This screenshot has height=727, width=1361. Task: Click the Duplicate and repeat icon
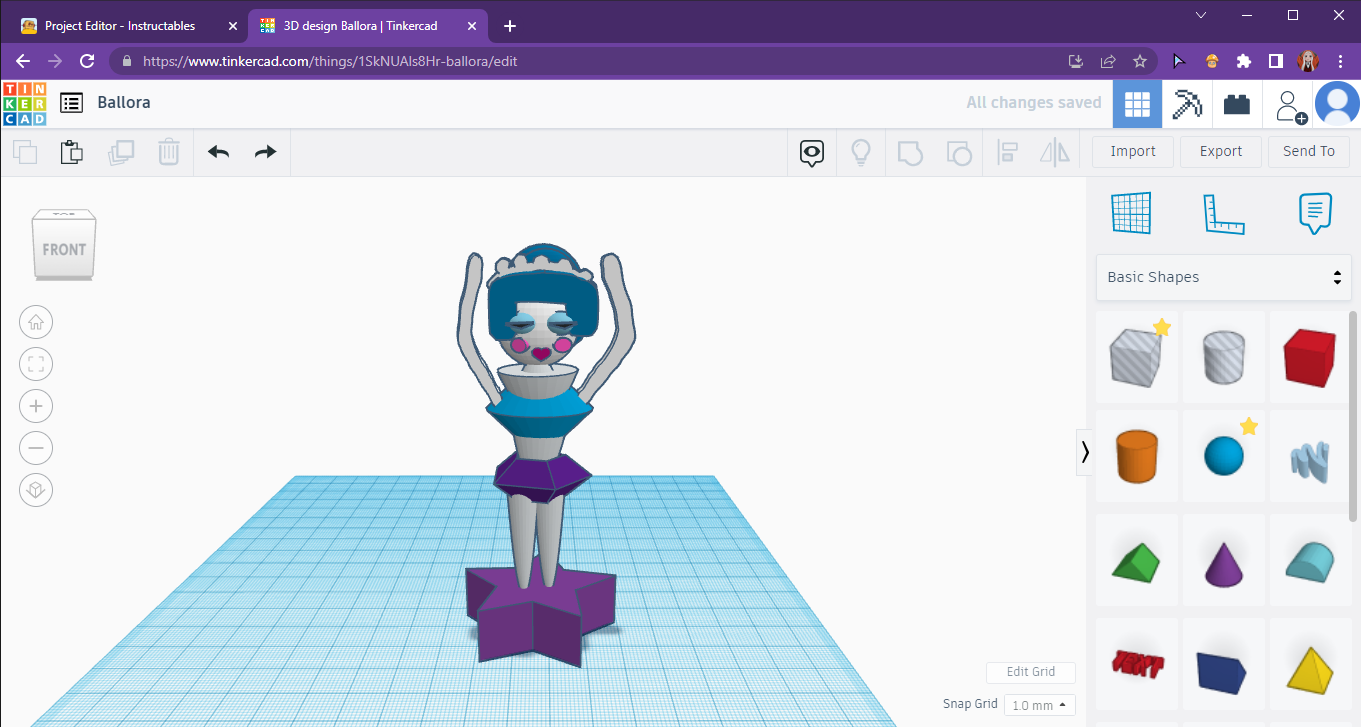(x=121, y=152)
